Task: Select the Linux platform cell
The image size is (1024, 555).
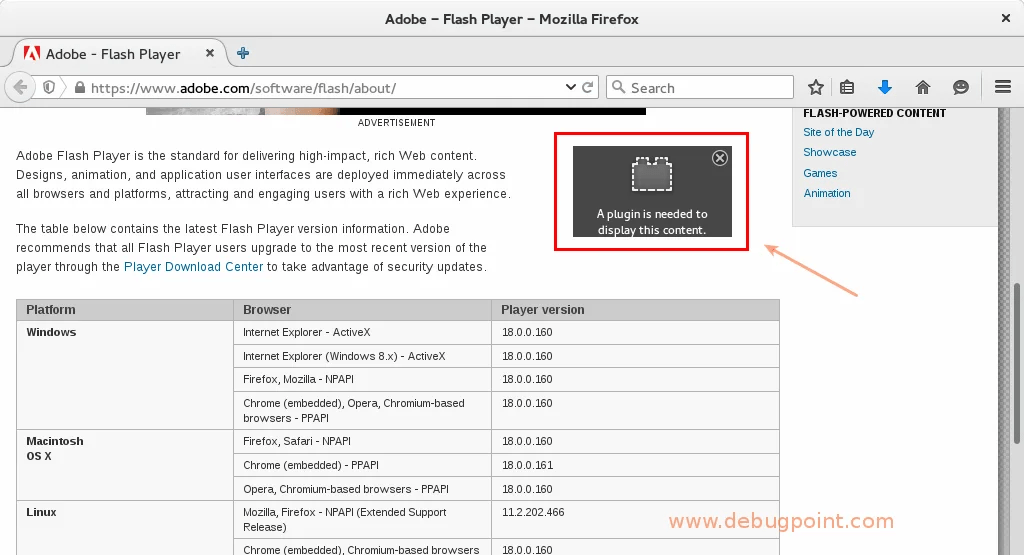Action: (x=125, y=528)
